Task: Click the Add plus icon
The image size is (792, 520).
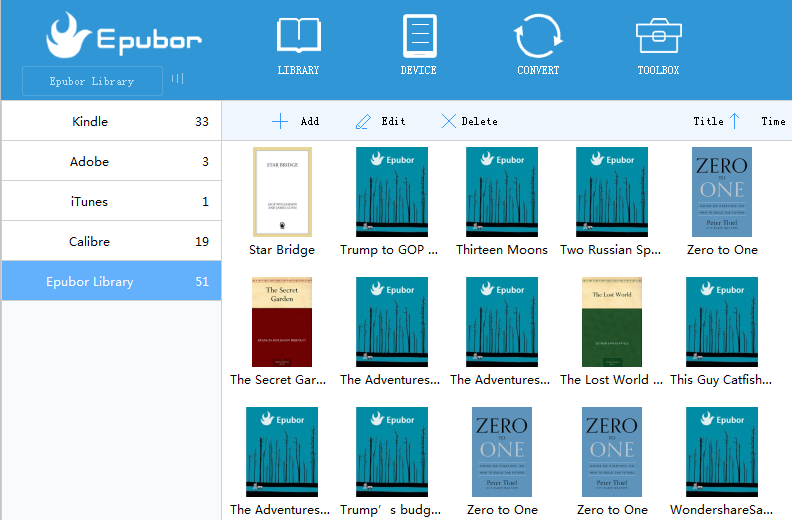Action: click(280, 121)
